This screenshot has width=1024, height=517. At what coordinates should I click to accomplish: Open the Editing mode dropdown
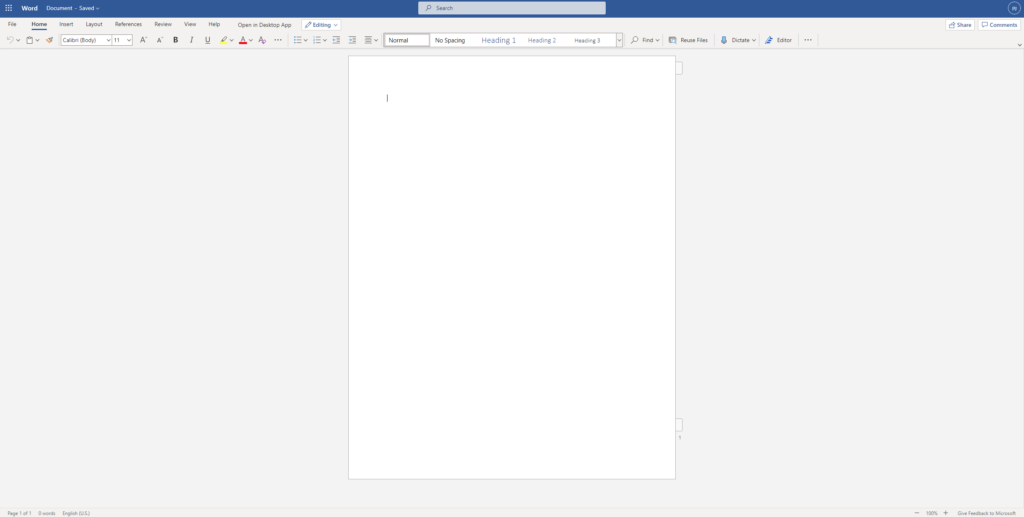pos(321,25)
